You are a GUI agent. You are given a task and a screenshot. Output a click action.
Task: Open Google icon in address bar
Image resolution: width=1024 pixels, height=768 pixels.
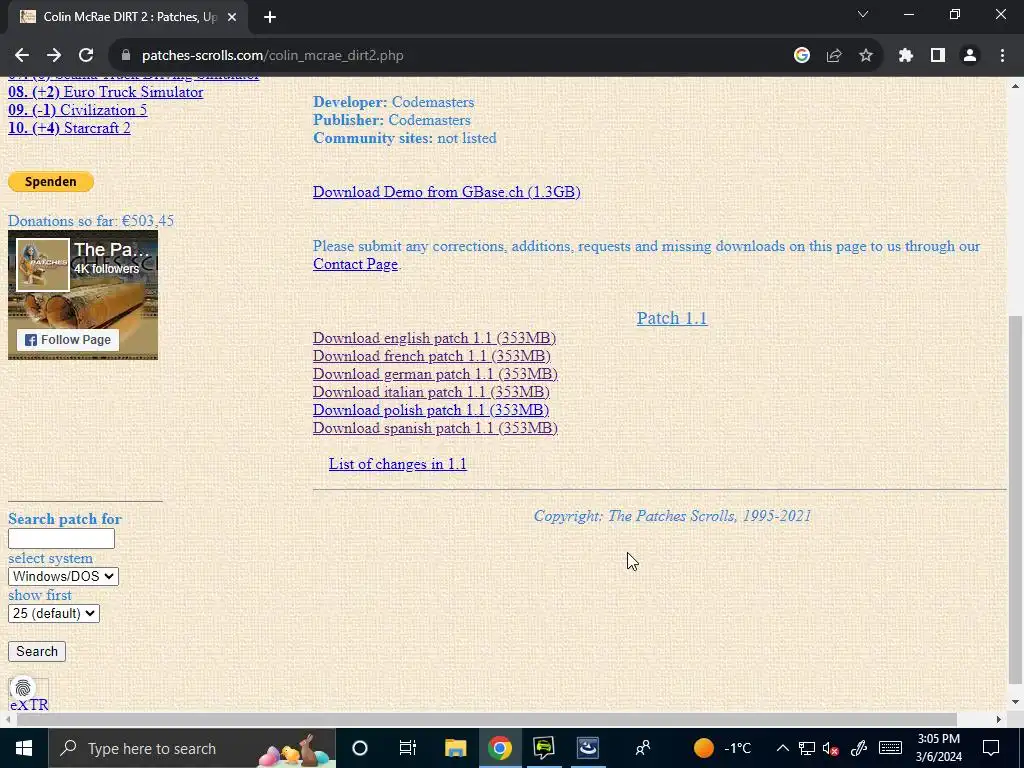[802, 56]
